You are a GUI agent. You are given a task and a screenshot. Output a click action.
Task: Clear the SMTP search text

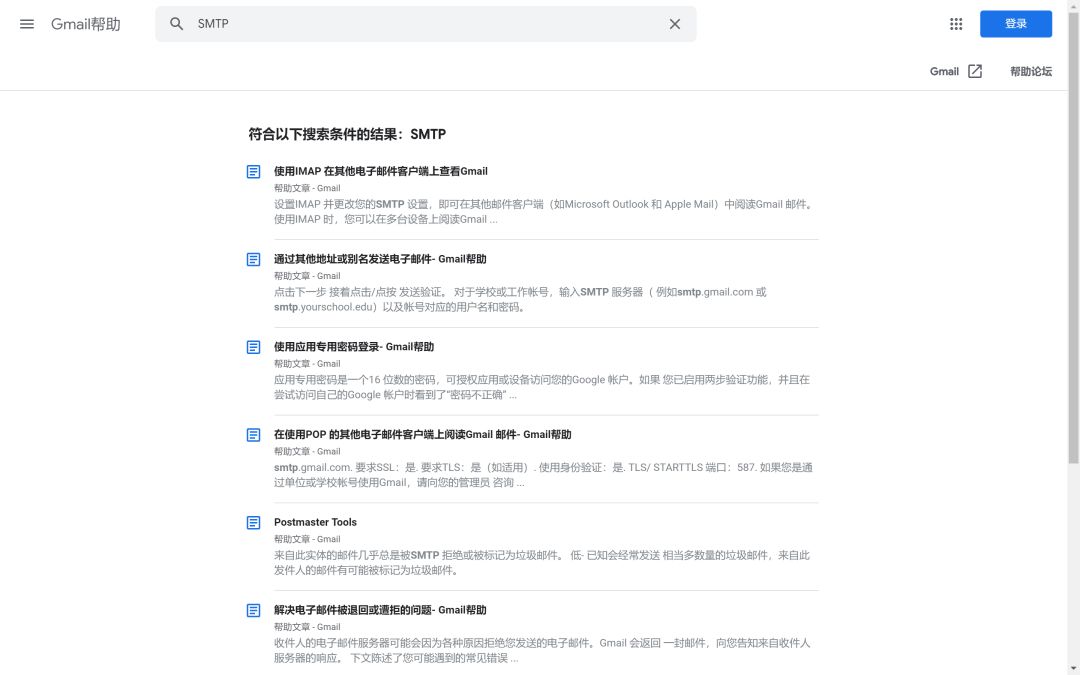pyautogui.click(x=675, y=24)
